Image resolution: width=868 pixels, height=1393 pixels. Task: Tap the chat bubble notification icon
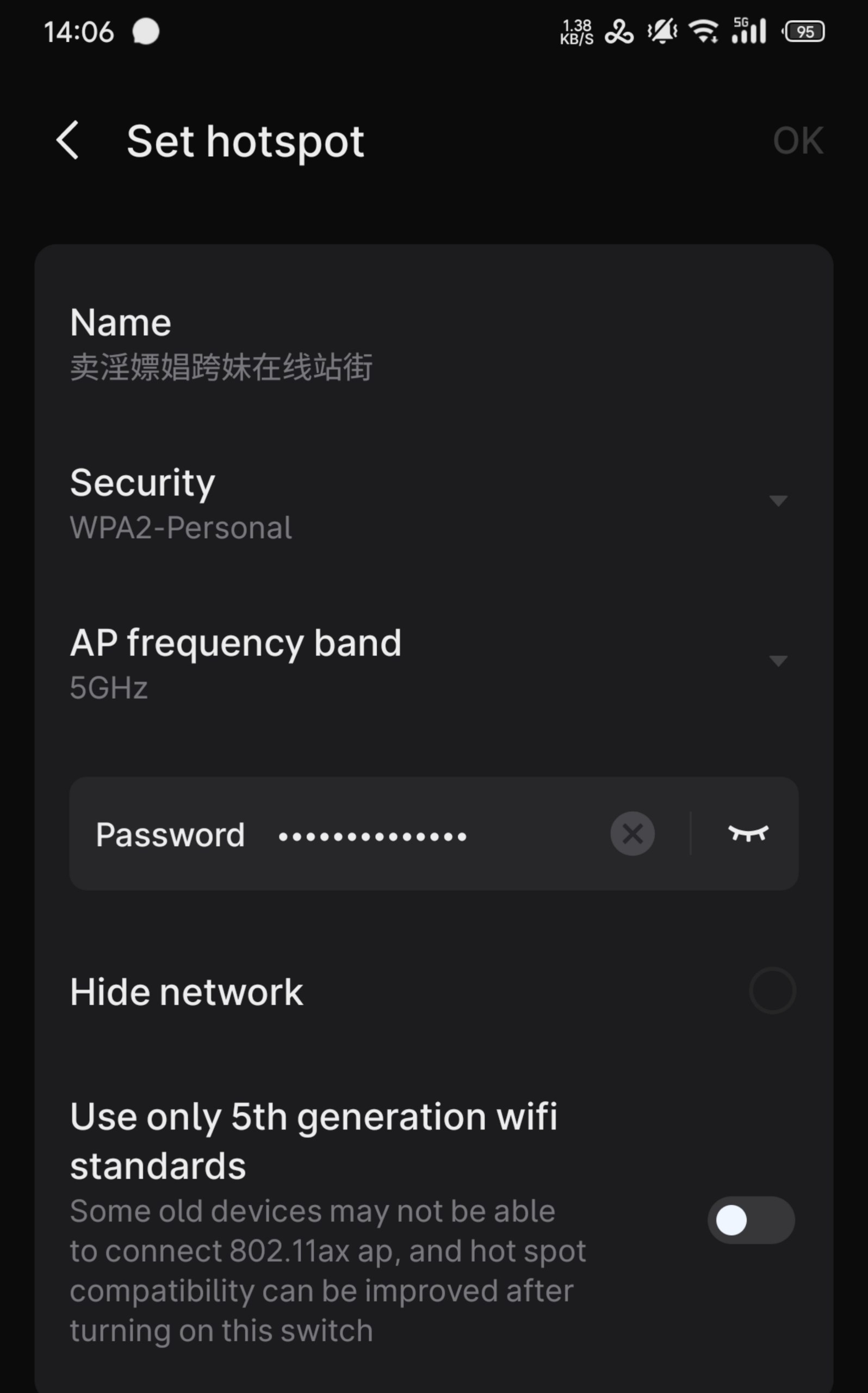click(145, 32)
